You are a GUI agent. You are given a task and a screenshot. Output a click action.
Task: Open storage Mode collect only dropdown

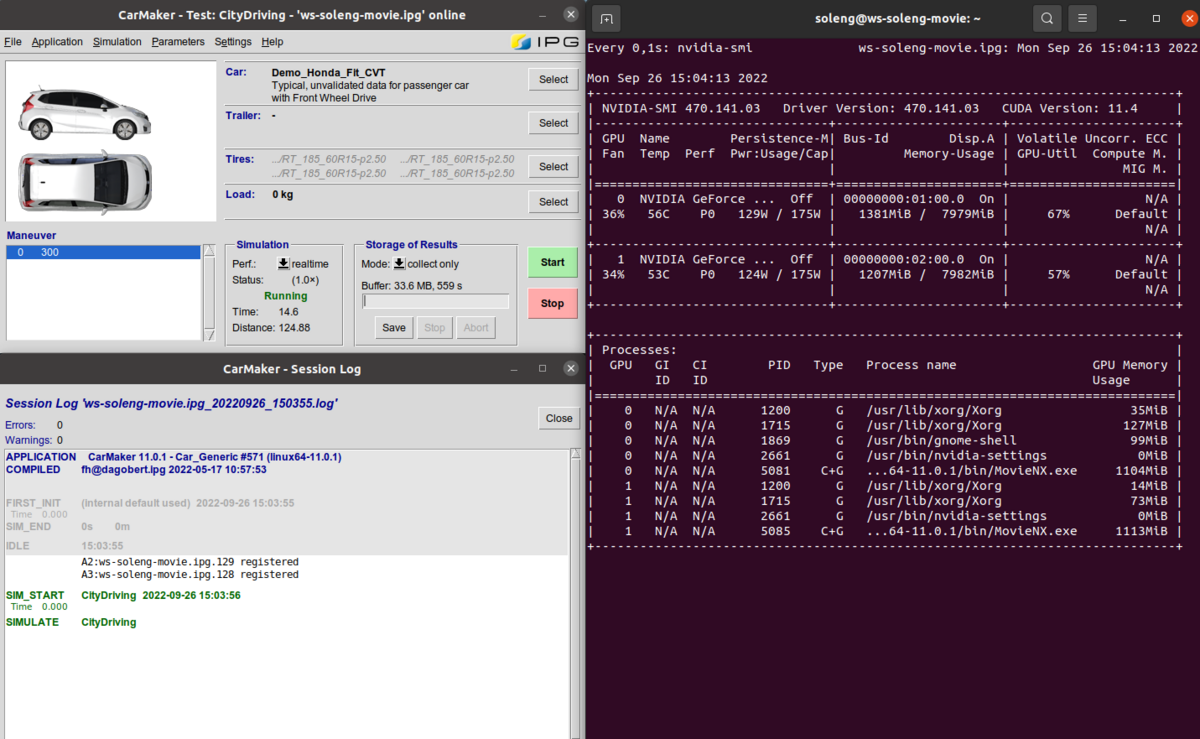(x=399, y=264)
